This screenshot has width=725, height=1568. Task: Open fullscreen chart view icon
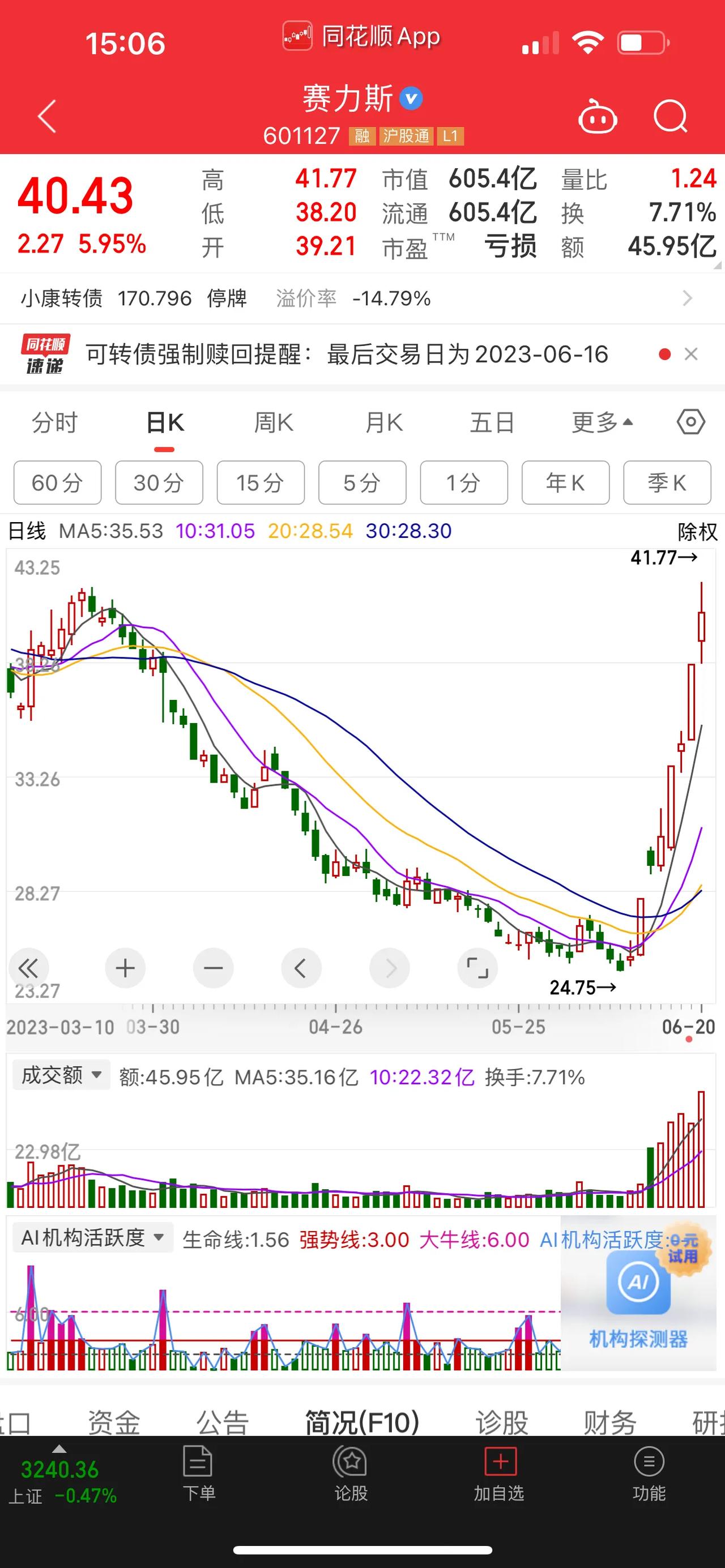[x=477, y=968]
